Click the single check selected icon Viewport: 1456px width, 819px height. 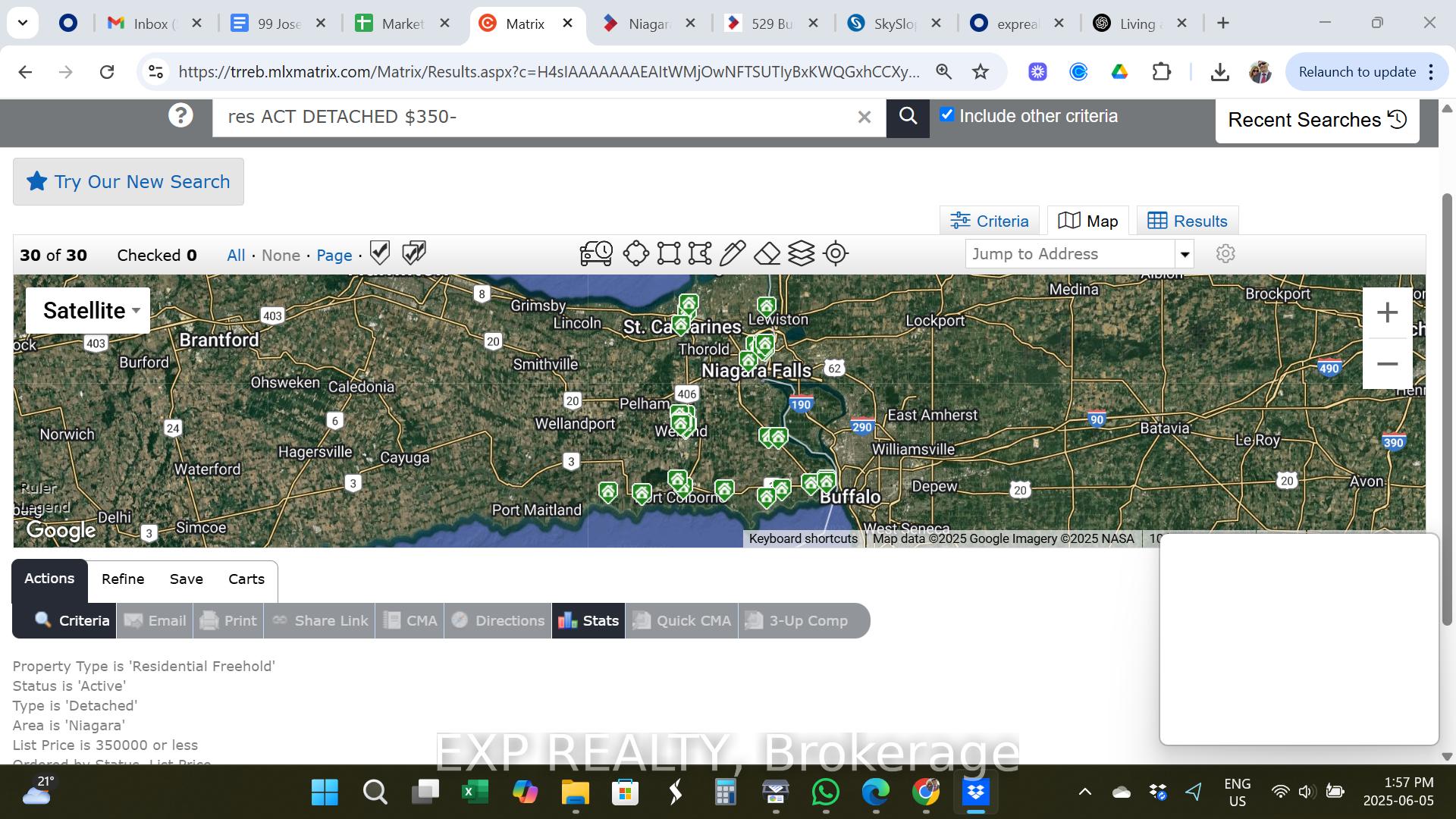380,253
